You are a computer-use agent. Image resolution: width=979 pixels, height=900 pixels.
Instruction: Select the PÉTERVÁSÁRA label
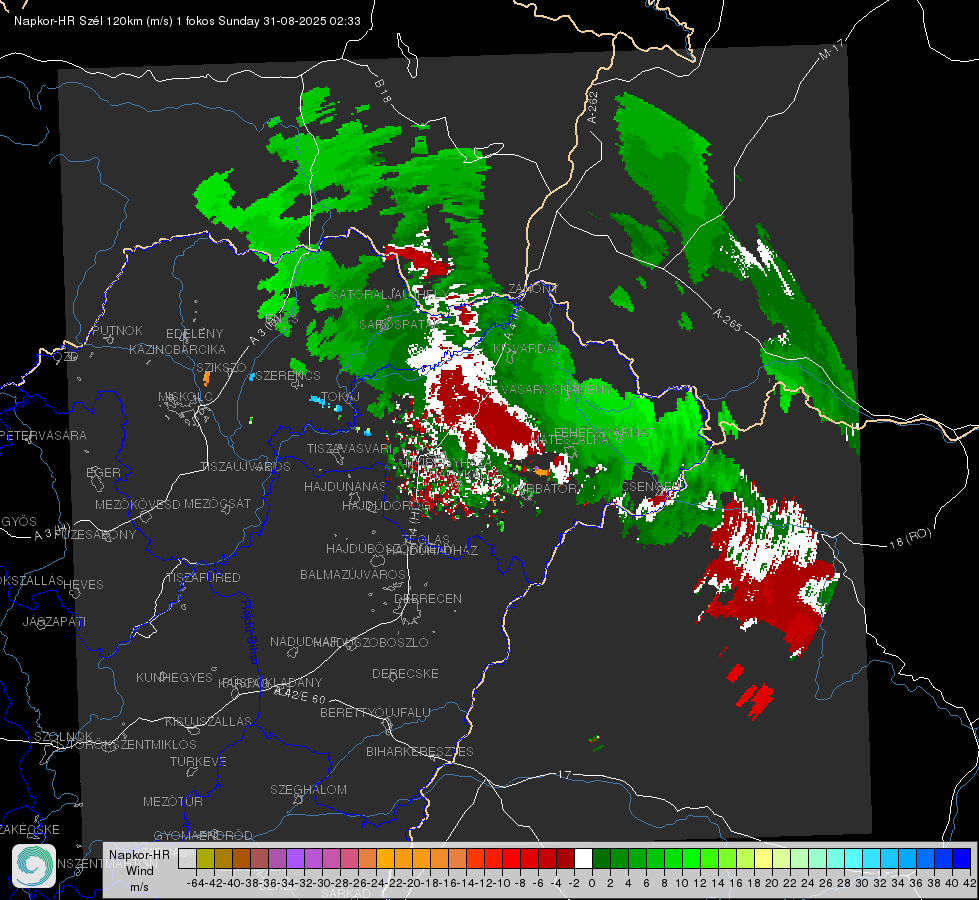[43, 435]
